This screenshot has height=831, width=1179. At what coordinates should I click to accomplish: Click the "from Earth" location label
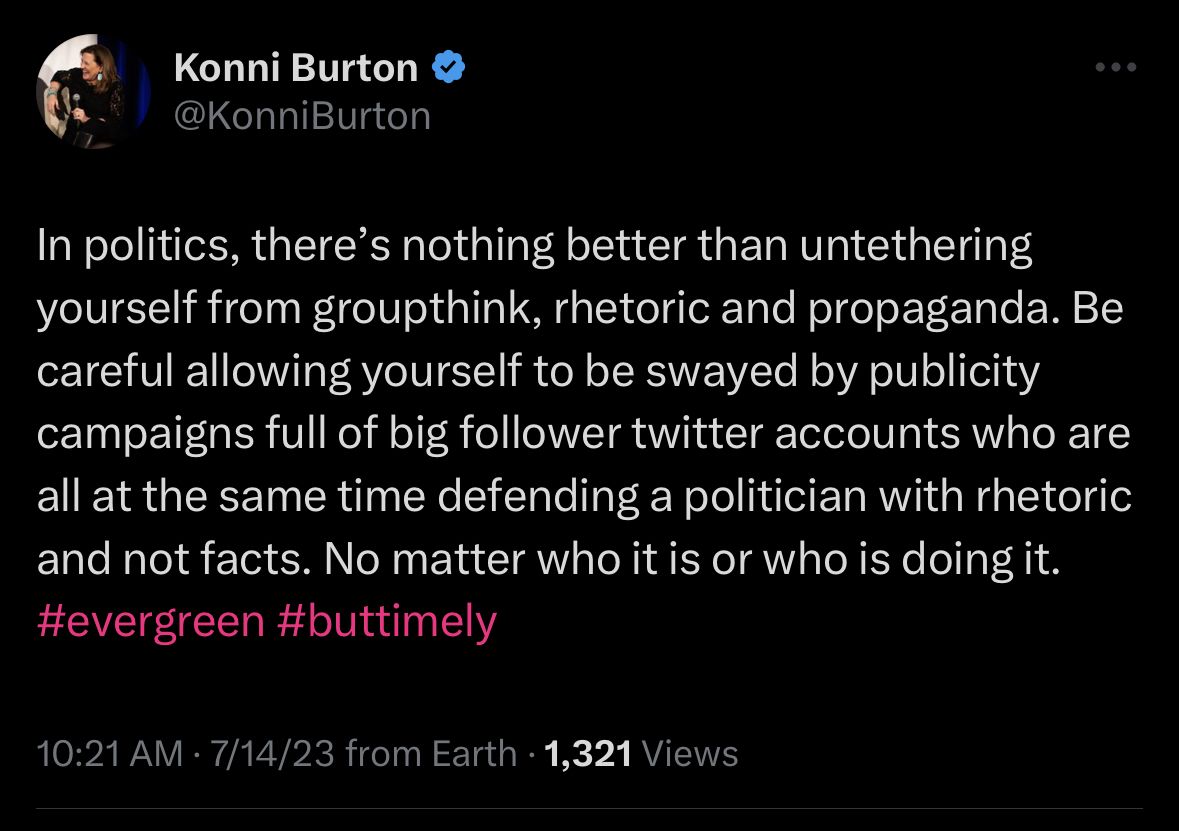coord(431,753)
